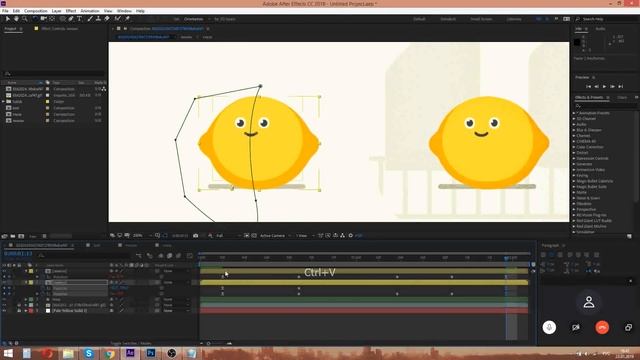Image resolution: width=640 pixels, height=360 pixels.
Task: Switch to the Small Screen workspace
Action: click(481, 19)
